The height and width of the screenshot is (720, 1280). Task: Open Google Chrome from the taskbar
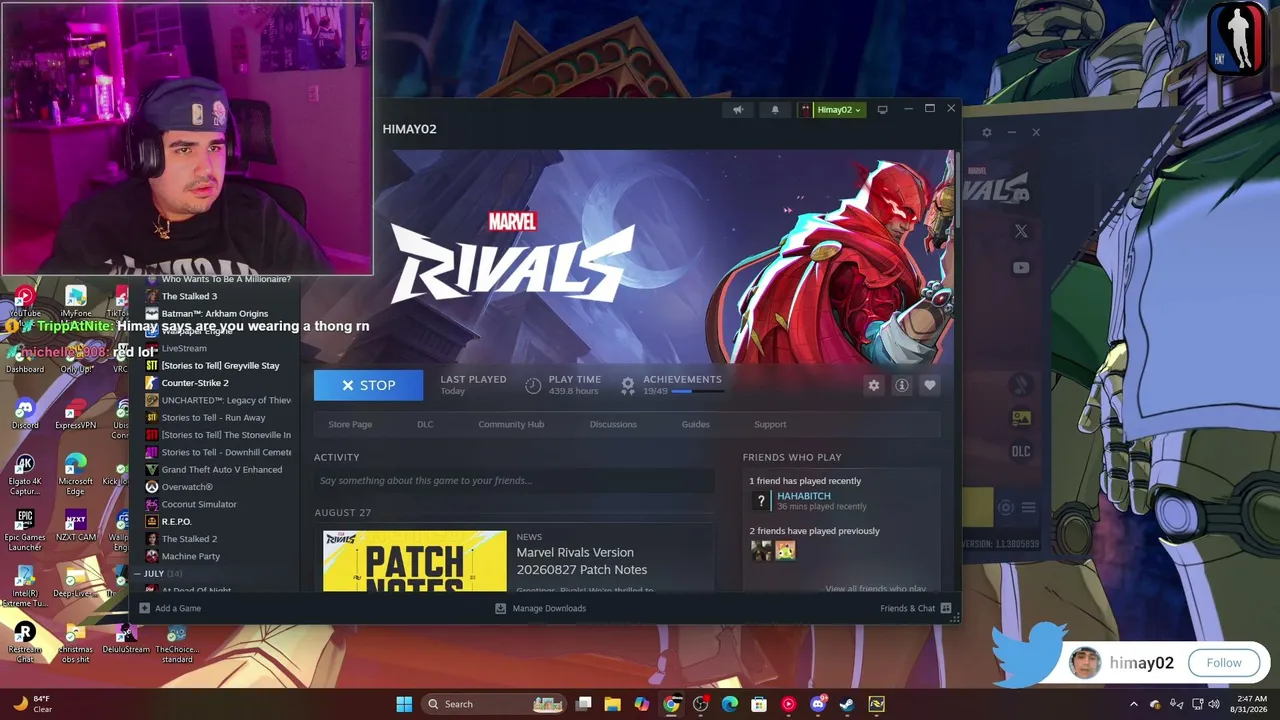[671, 704]
